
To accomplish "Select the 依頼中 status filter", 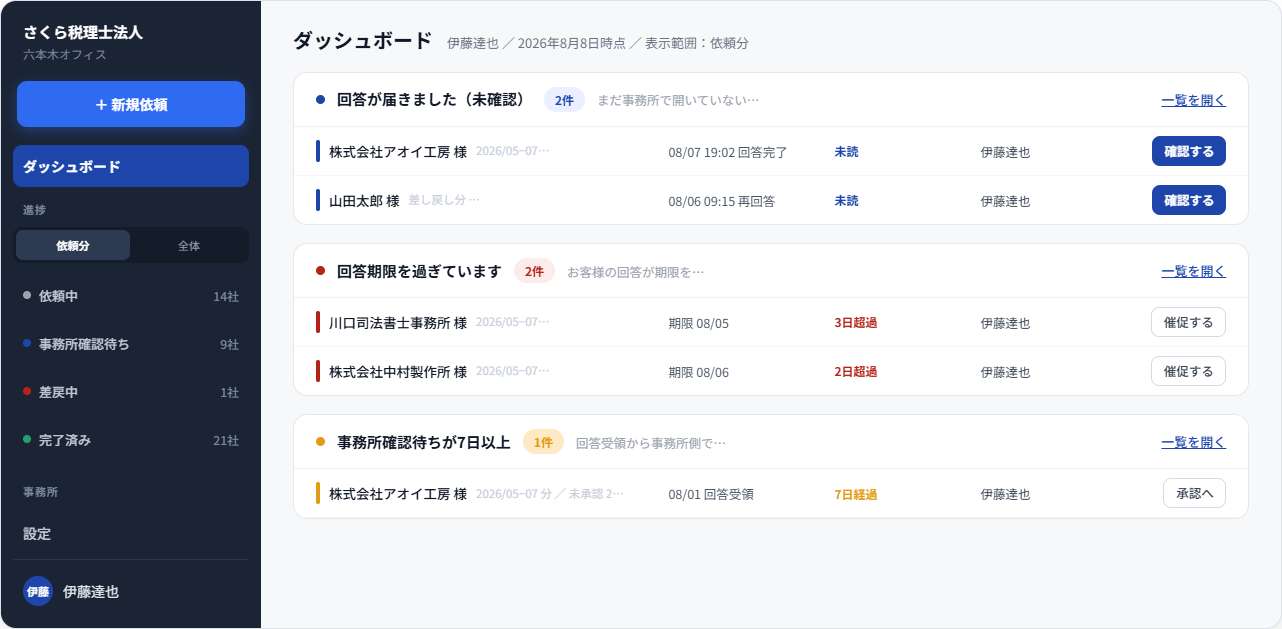I will 131,296.
